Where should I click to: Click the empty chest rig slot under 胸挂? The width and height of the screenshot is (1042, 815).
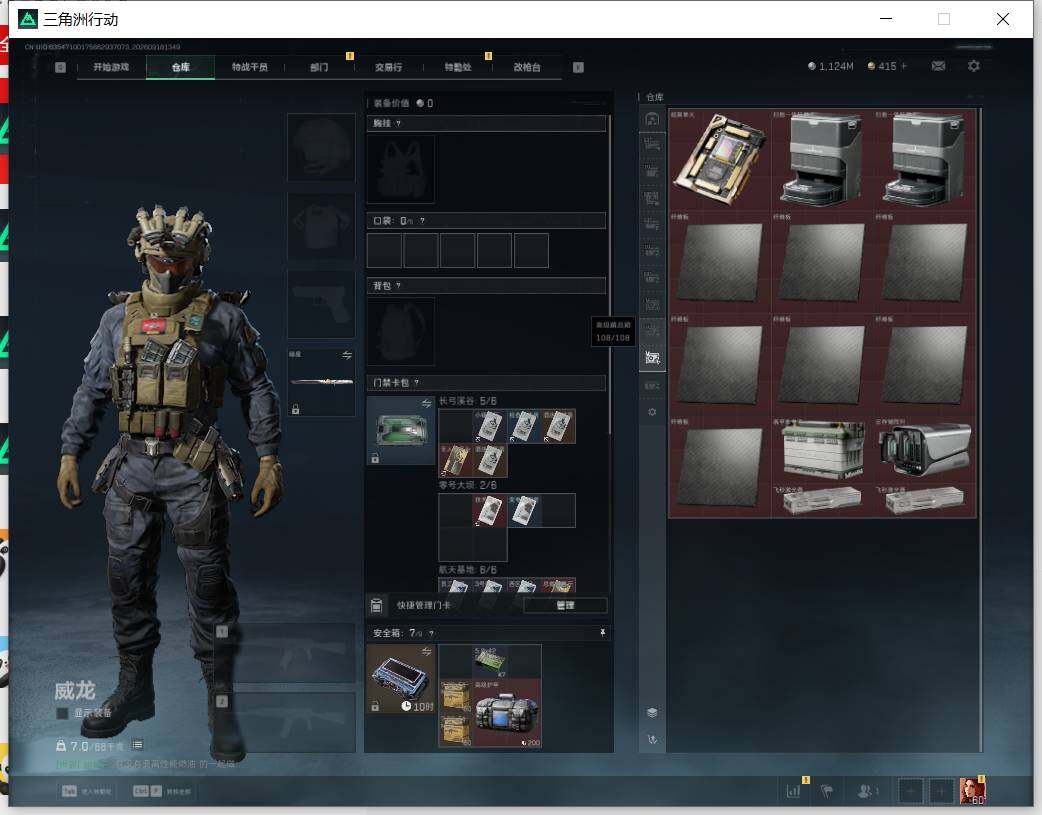[401, 170]
